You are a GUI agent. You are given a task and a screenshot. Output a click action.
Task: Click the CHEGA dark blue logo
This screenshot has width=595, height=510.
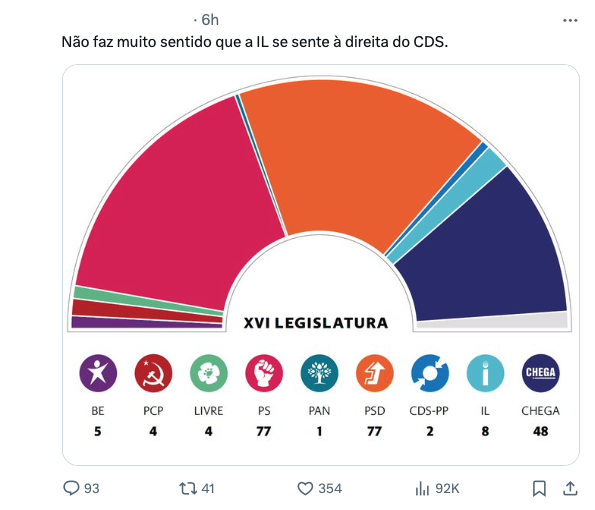pyautogui.click(x=541, y=373)
